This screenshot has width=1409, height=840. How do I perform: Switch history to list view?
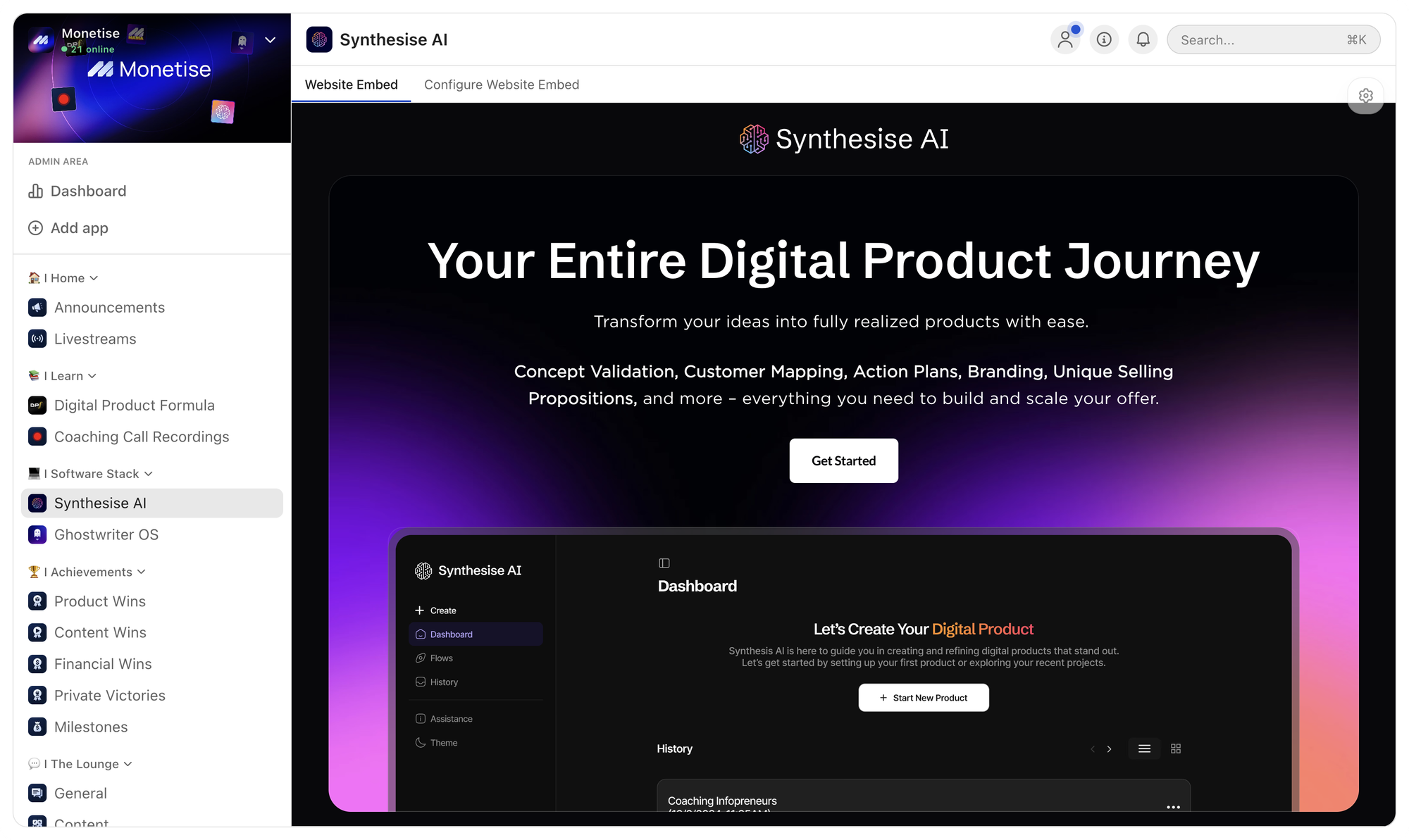[x=1144, y=748]
